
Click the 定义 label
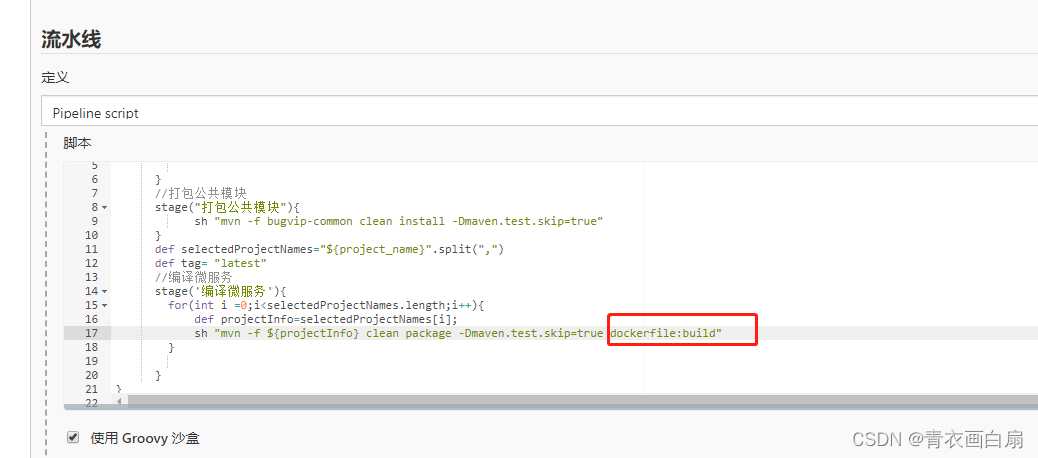(55, 77)
